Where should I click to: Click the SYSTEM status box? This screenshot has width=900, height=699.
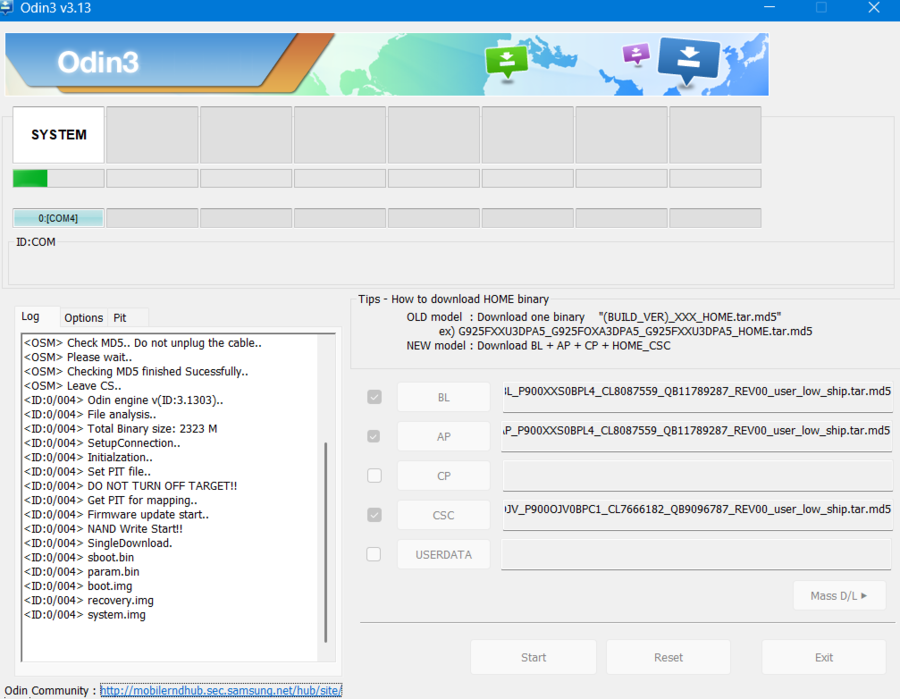(x=59, y=135)
